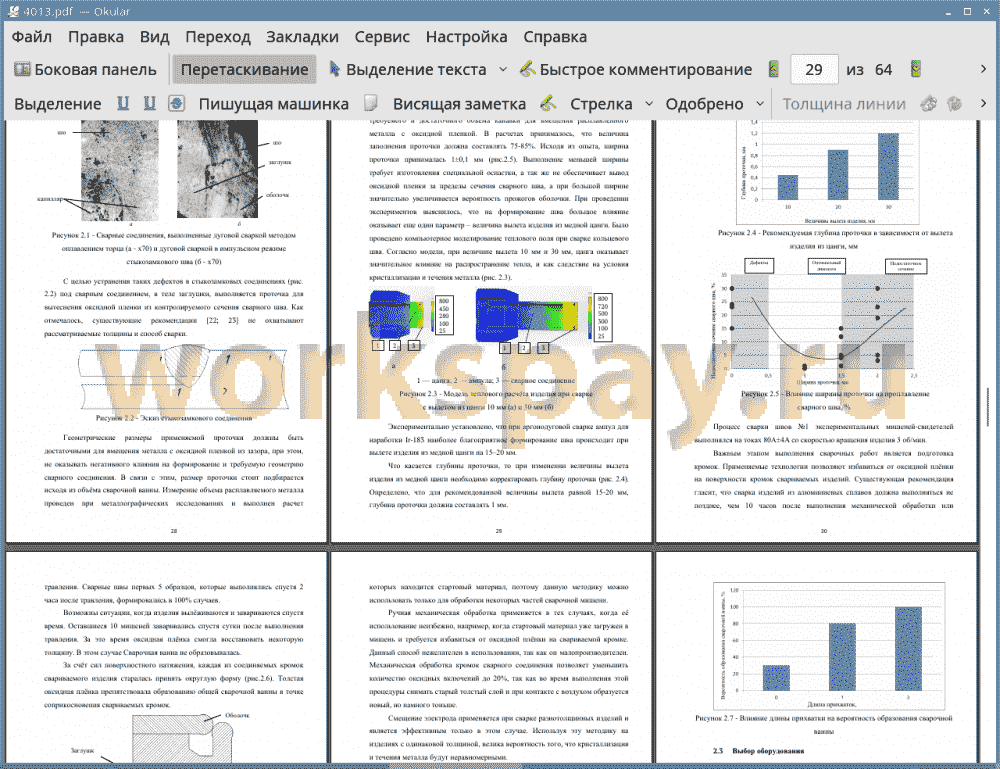Go to next page using arrow icon

916,69
